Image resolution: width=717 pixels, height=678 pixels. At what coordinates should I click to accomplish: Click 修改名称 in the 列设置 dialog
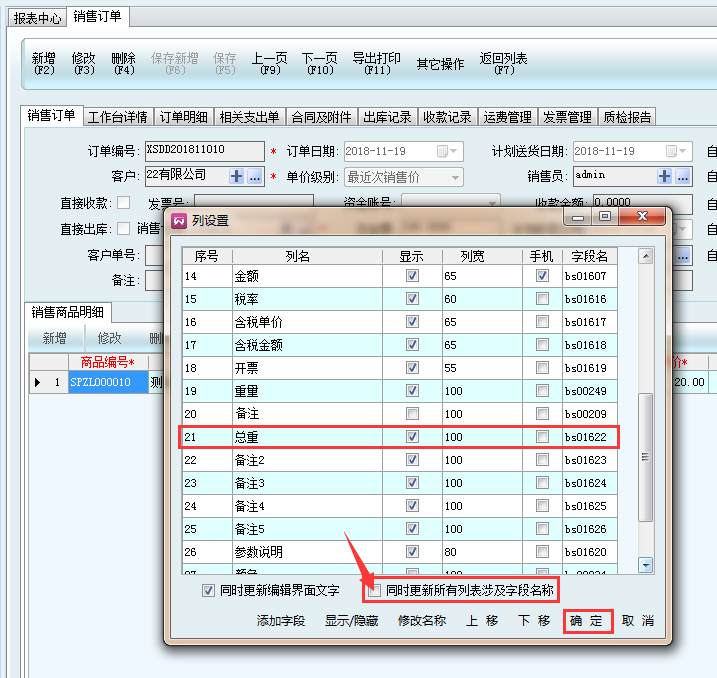tap(421, 620)
